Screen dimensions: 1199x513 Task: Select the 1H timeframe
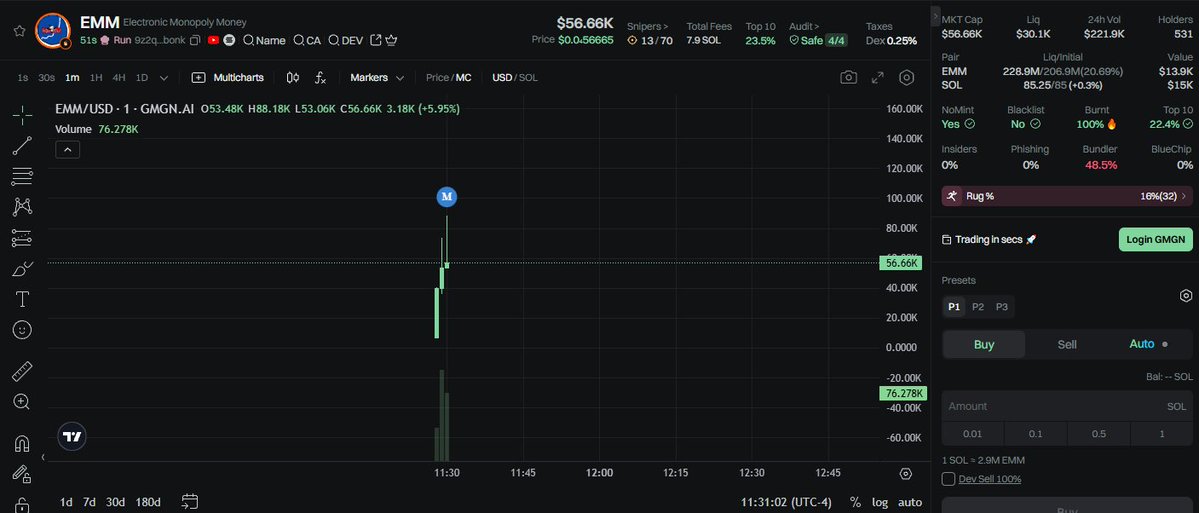(x=96, y=77)
